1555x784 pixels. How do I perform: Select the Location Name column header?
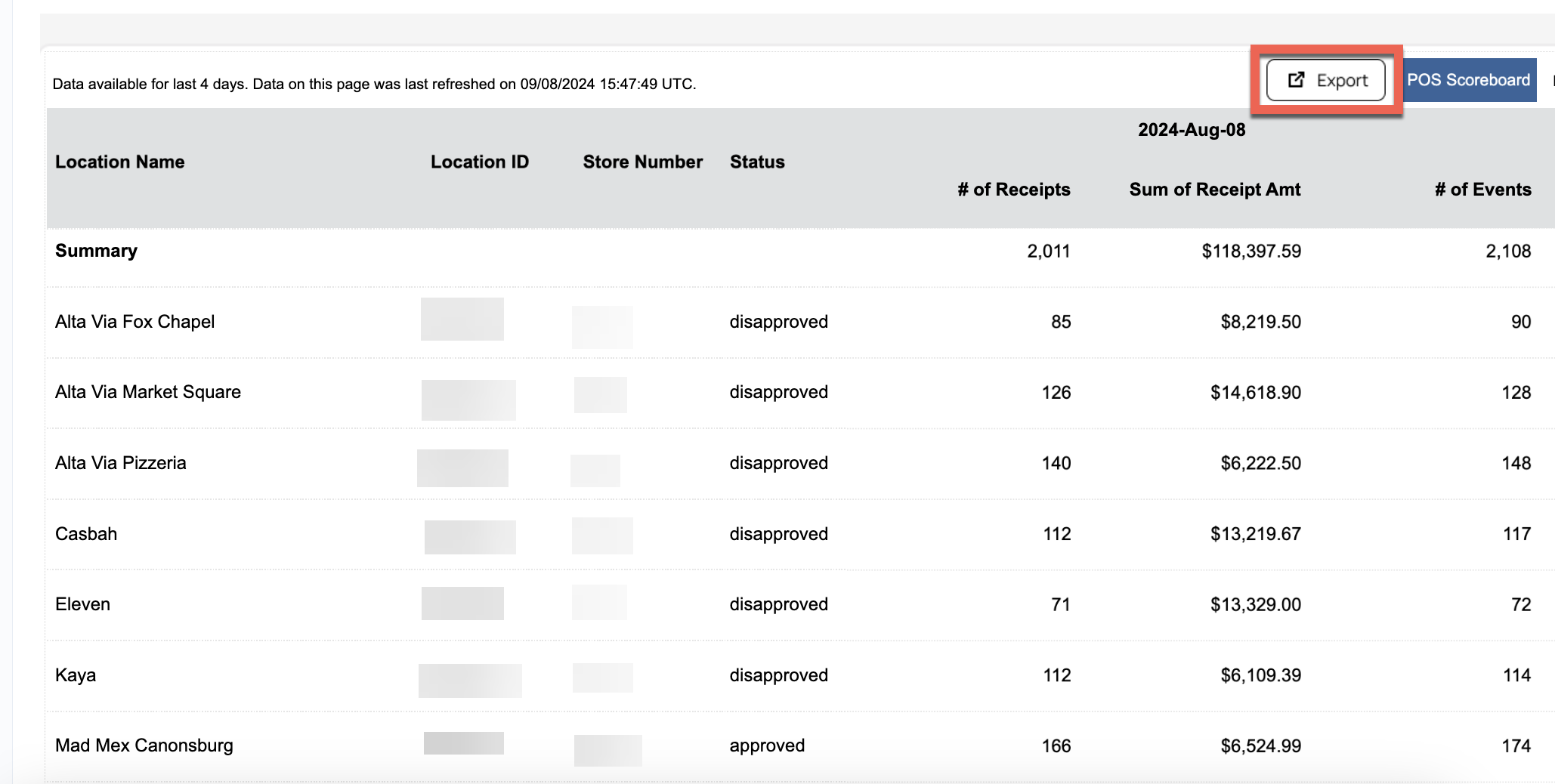tap(120, 162)
